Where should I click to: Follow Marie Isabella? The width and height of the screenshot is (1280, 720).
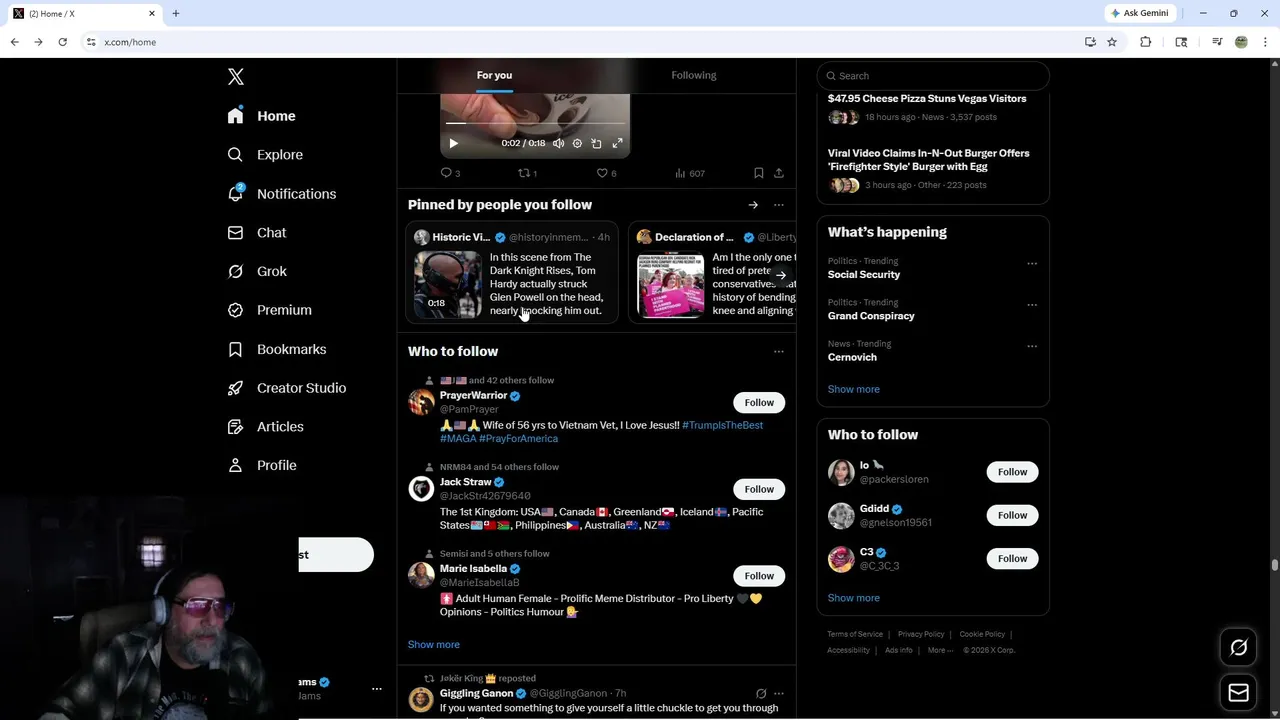(x=759, y=576)
